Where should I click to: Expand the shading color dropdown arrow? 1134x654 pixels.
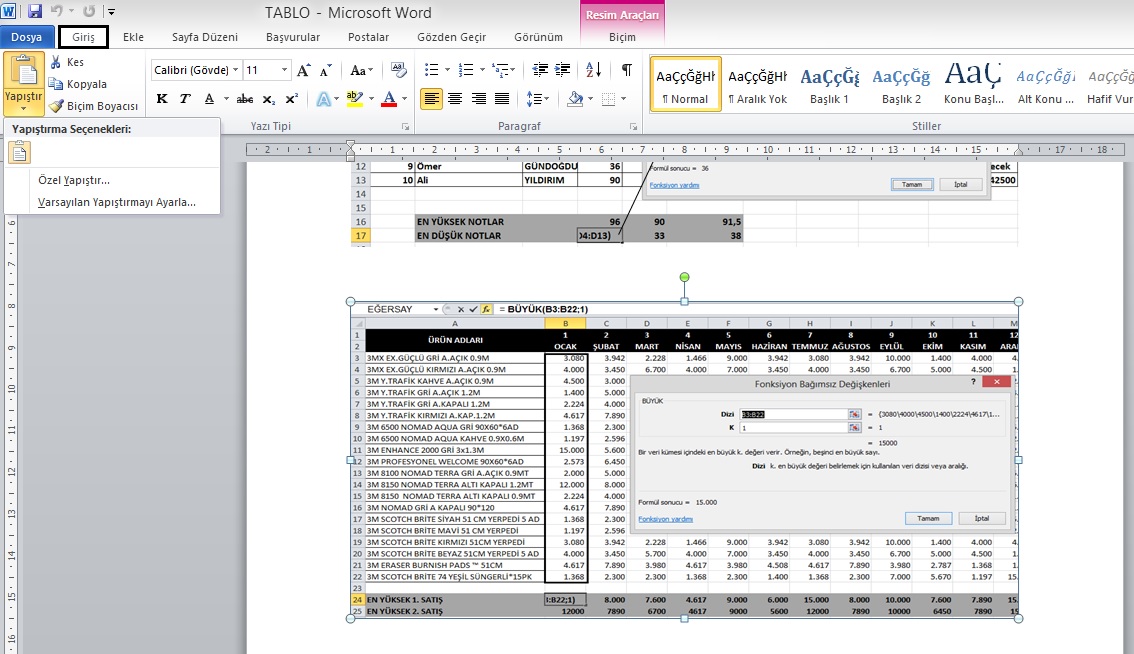pos(591,99)
